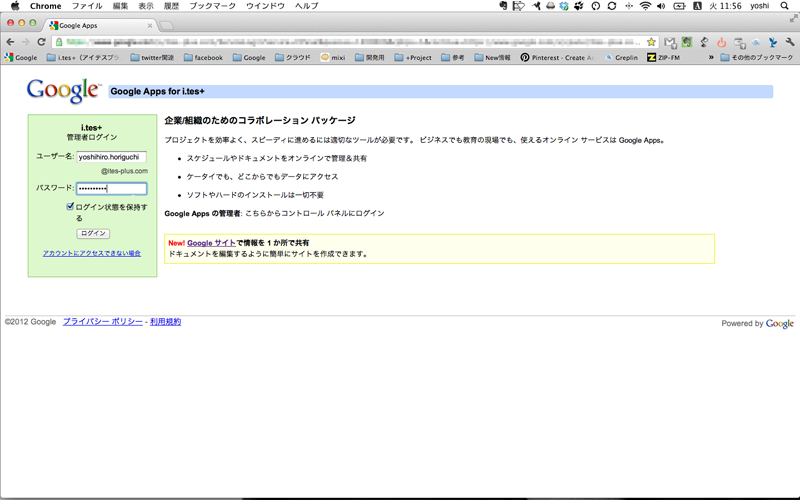Open the i.tes+ bookmark folder

83,58
